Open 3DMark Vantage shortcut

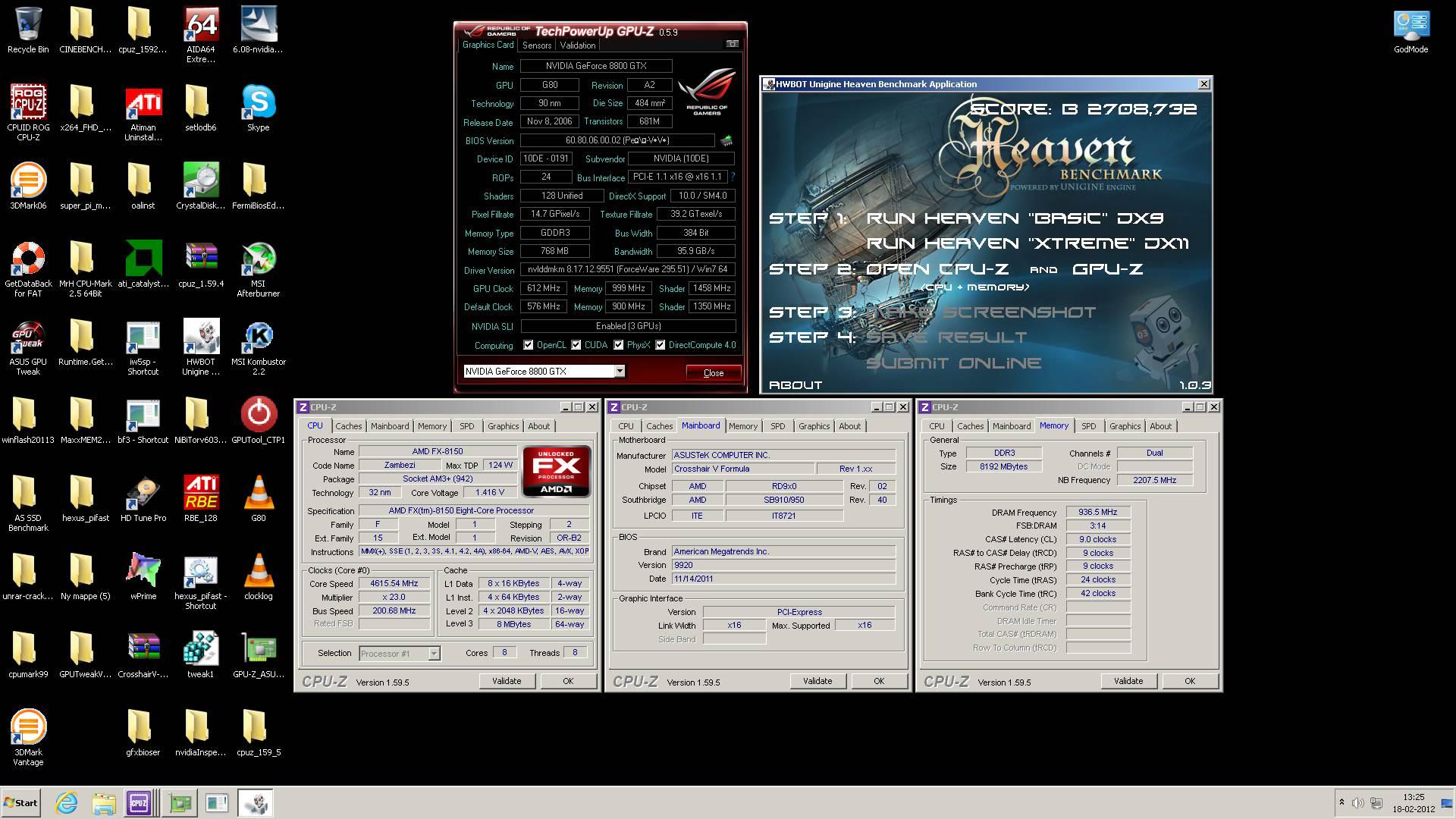coord(28,738)
